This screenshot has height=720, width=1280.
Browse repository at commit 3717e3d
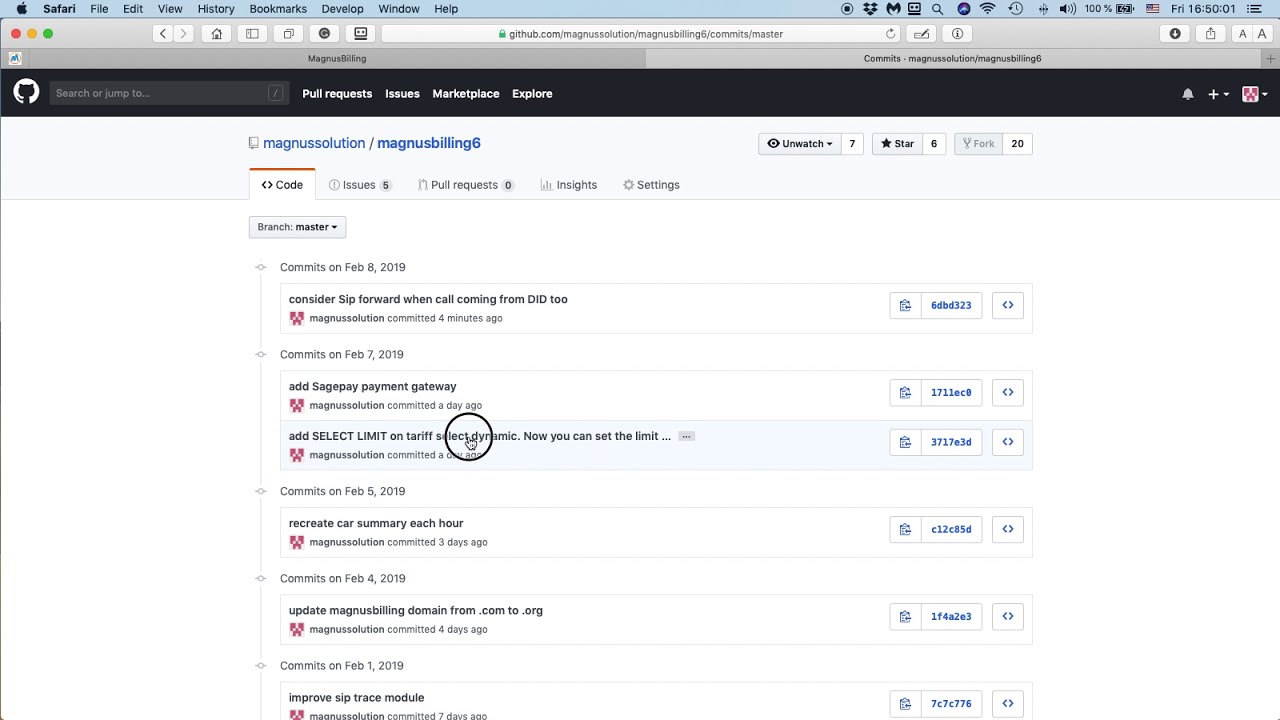pyautogui.click(x=1008, y=442)
